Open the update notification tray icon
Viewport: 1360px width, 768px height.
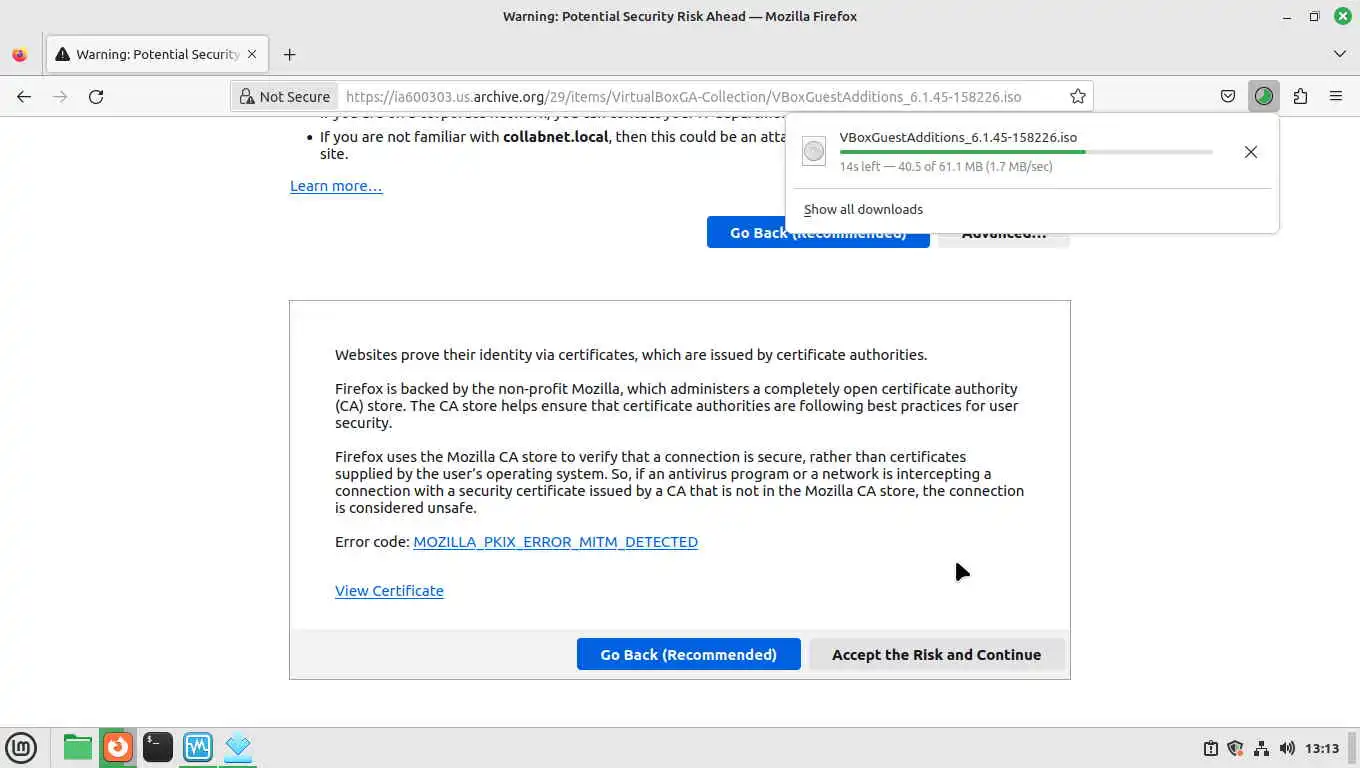coord(1210,748)
